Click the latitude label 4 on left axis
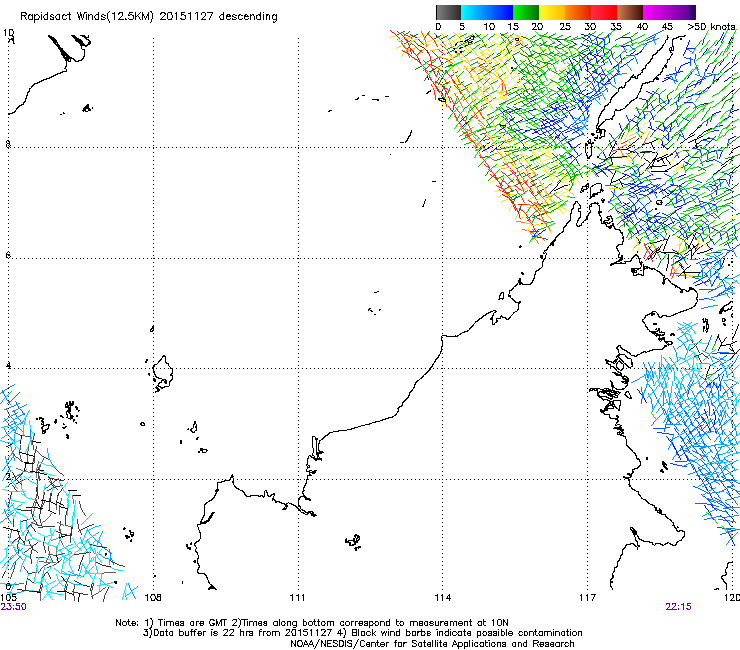 (8, 366)
